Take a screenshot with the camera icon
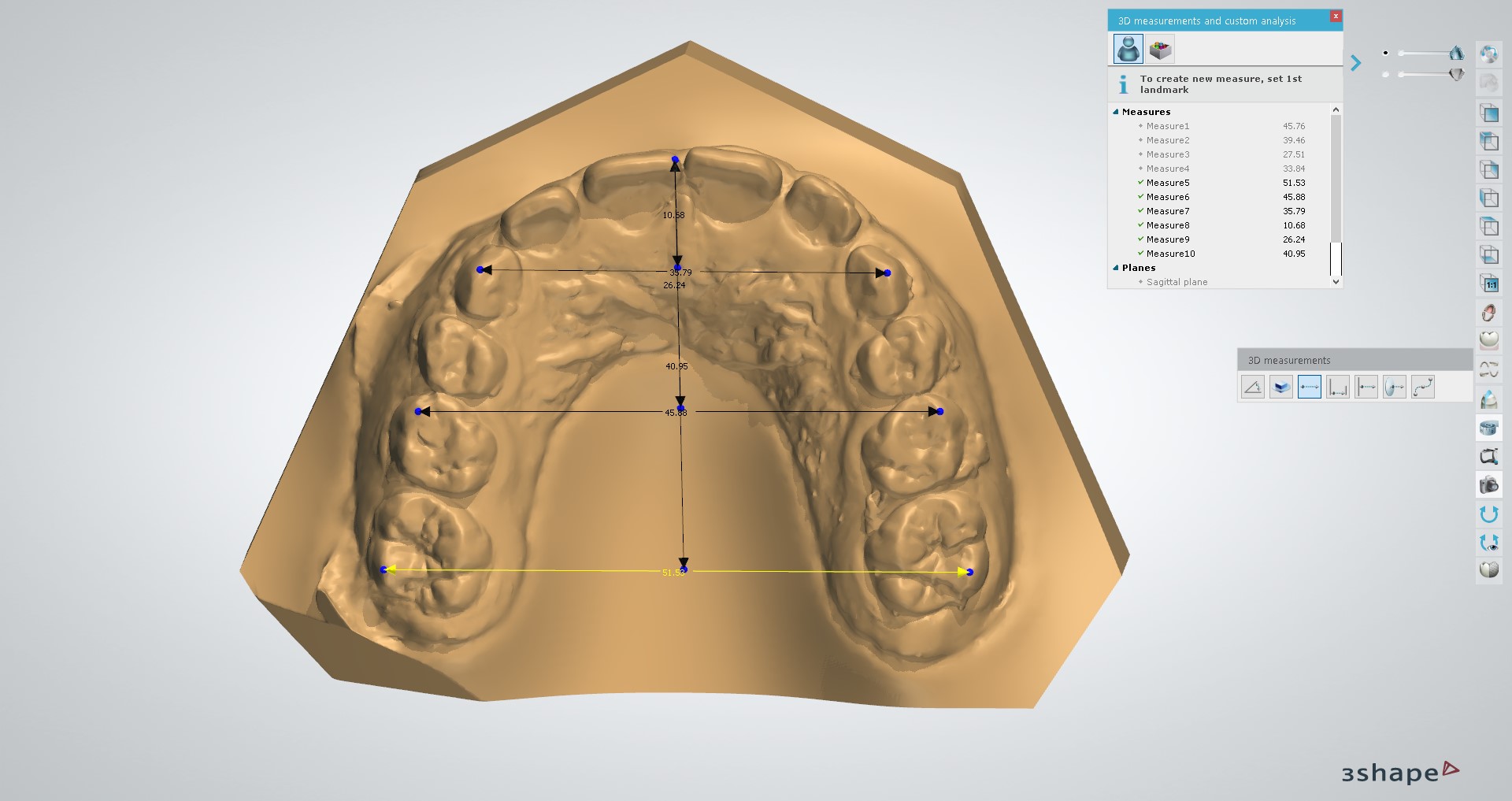 [1488, 485]
